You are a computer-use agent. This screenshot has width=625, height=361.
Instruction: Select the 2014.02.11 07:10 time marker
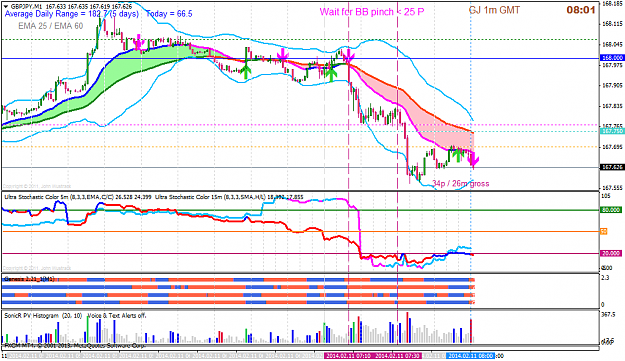(x=348, y=356)
